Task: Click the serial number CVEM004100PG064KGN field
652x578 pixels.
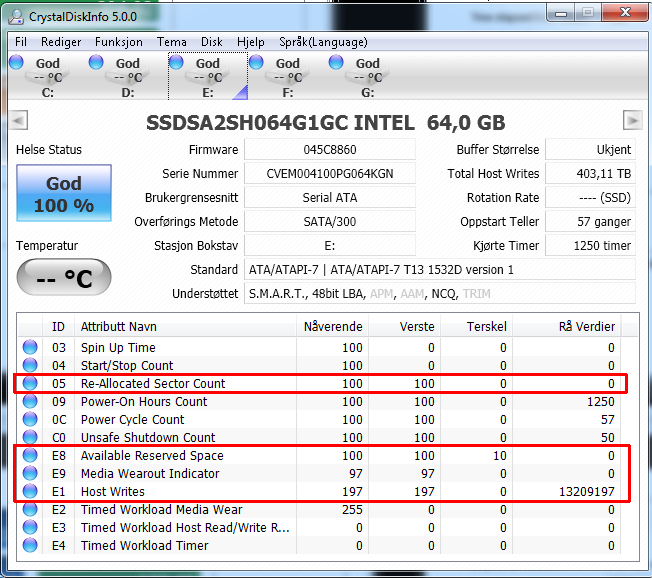Action: [x=330, y=173]
